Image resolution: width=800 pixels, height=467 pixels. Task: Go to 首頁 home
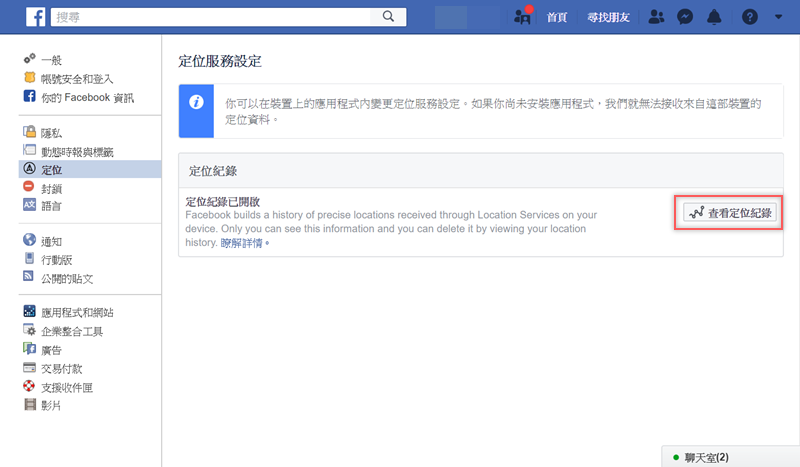557,17
